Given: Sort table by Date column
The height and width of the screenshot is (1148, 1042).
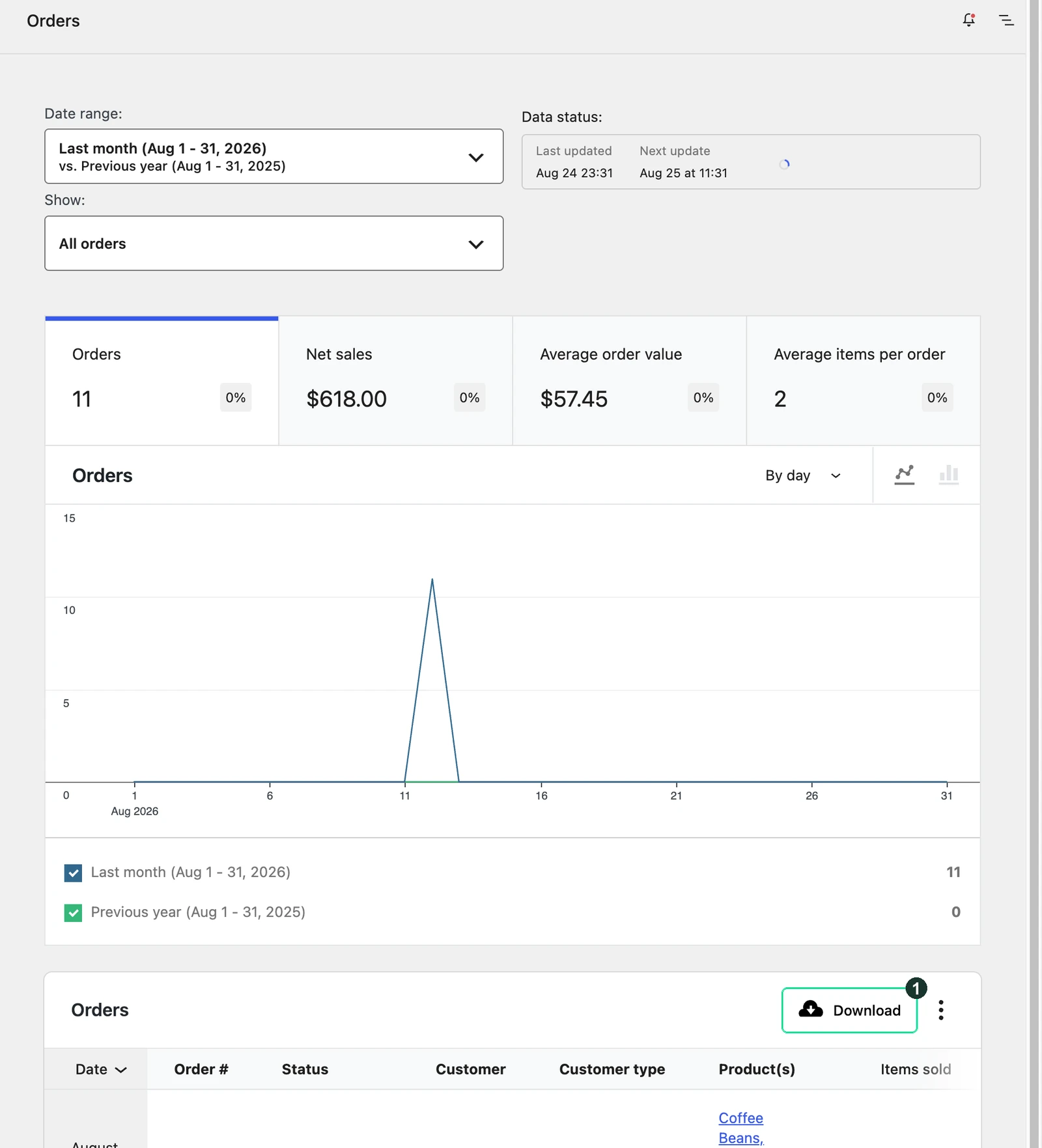Looking at the screenshot, I should pos(101,1069).
